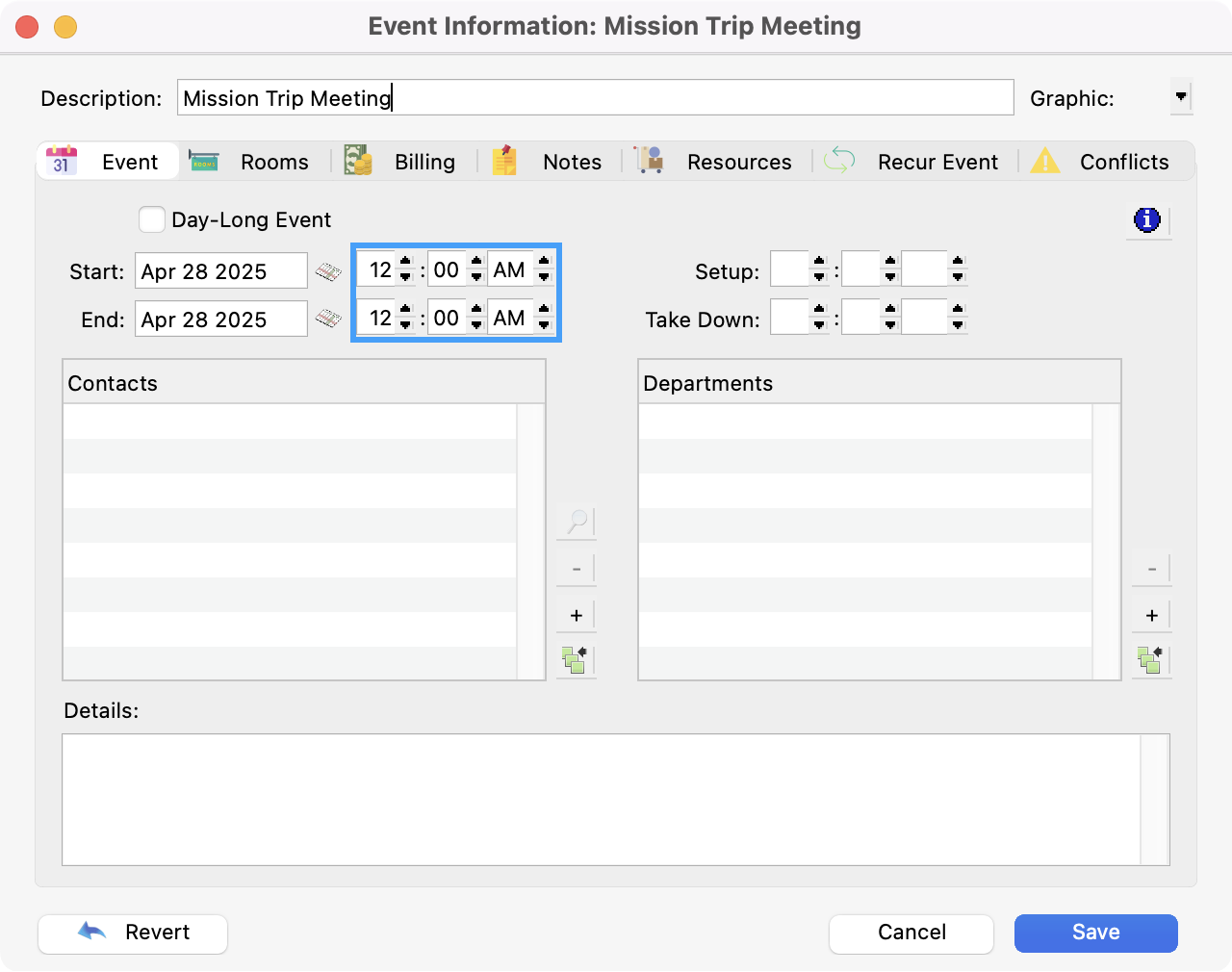
Task: Click the Contacts group assignment icon
Action: tap(576, 660)
